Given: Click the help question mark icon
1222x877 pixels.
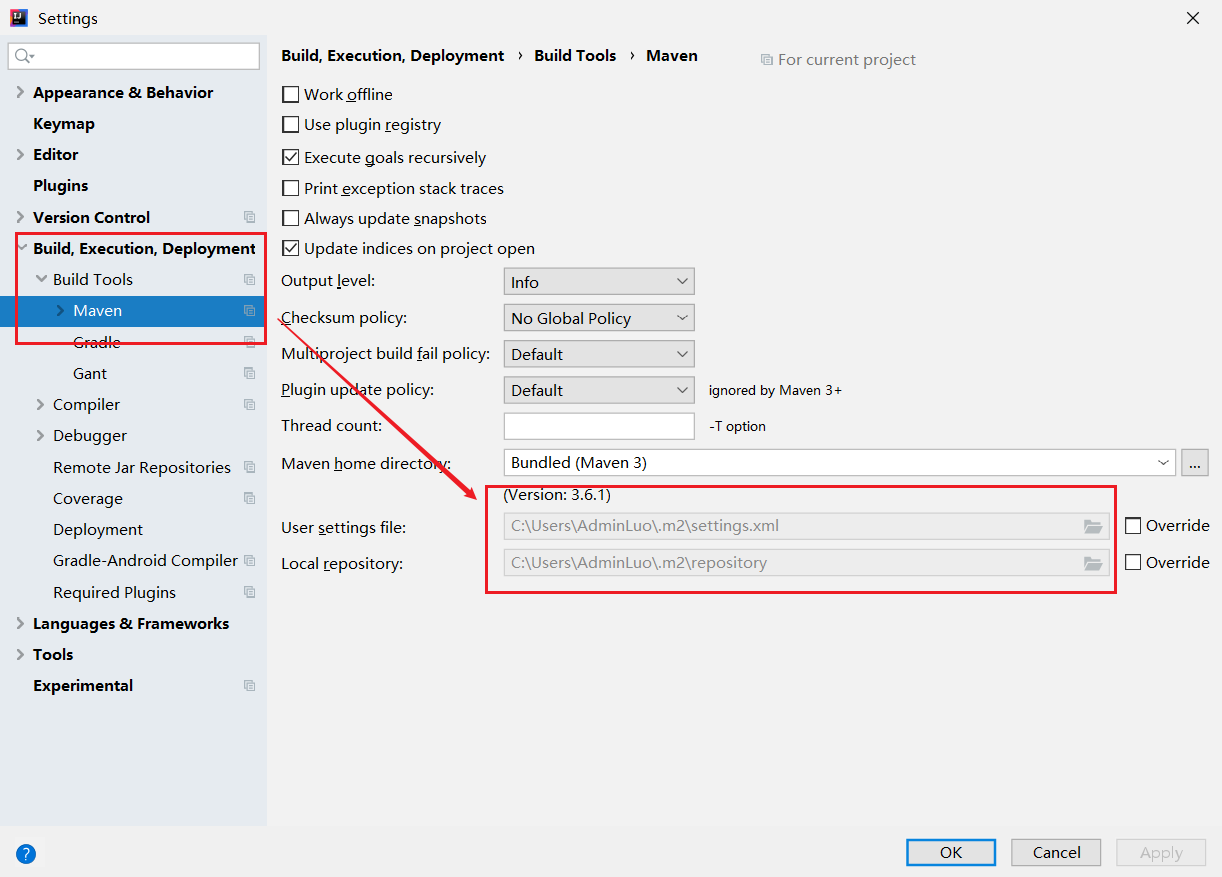Looking at the screenshot, I should coord(27,854).
